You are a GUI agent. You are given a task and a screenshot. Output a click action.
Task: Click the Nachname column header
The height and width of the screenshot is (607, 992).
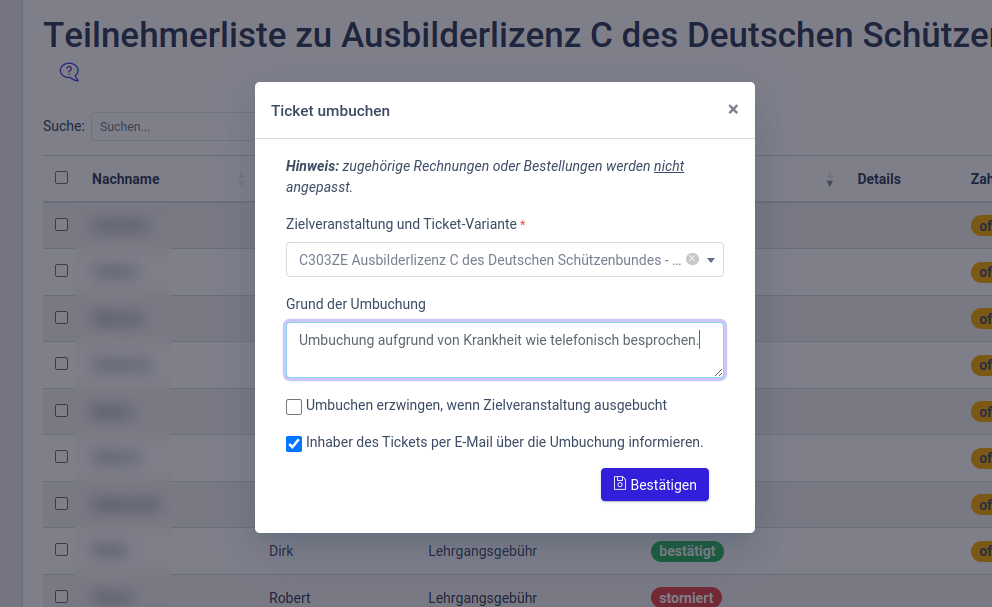pyautogui.click(x=126, y=179)
